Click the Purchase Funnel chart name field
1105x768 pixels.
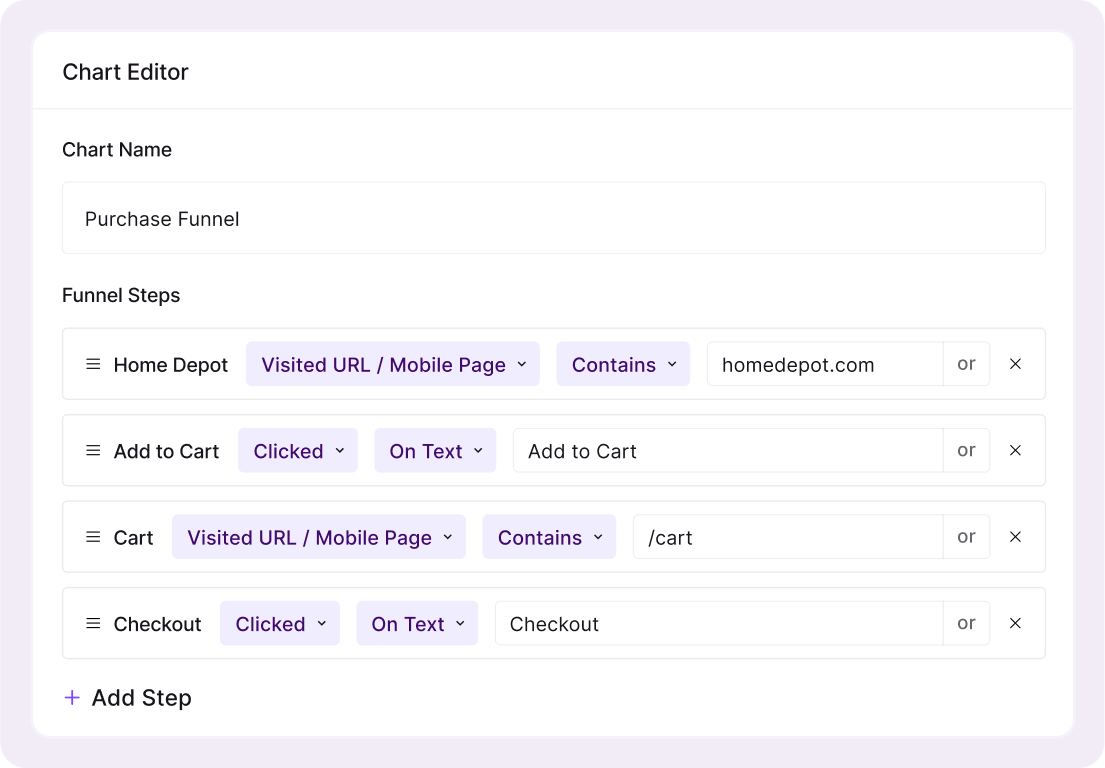553,218
